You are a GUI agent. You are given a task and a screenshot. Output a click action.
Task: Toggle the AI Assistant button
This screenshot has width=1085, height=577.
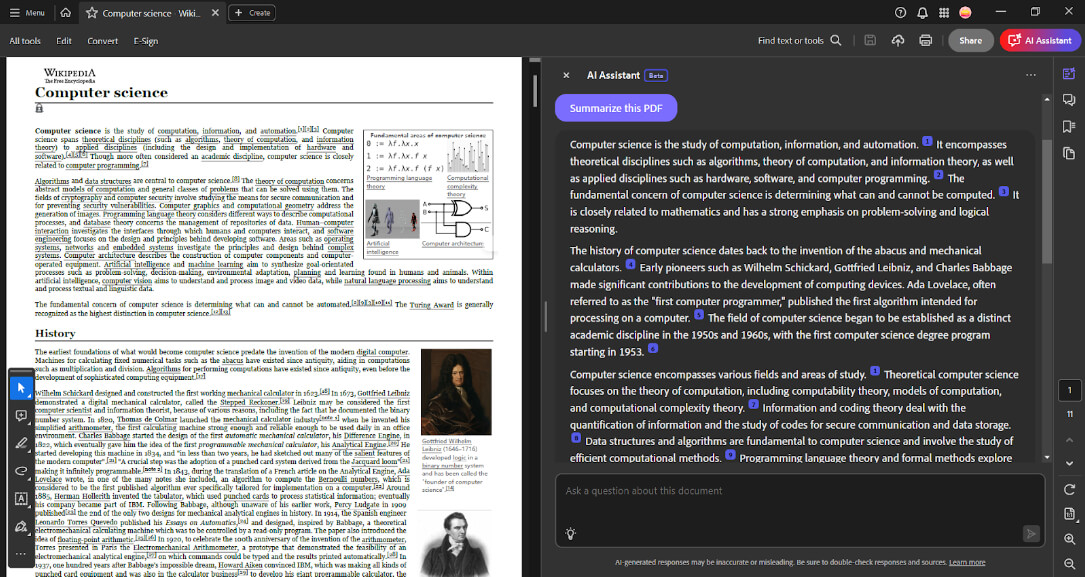(1040, 41)
